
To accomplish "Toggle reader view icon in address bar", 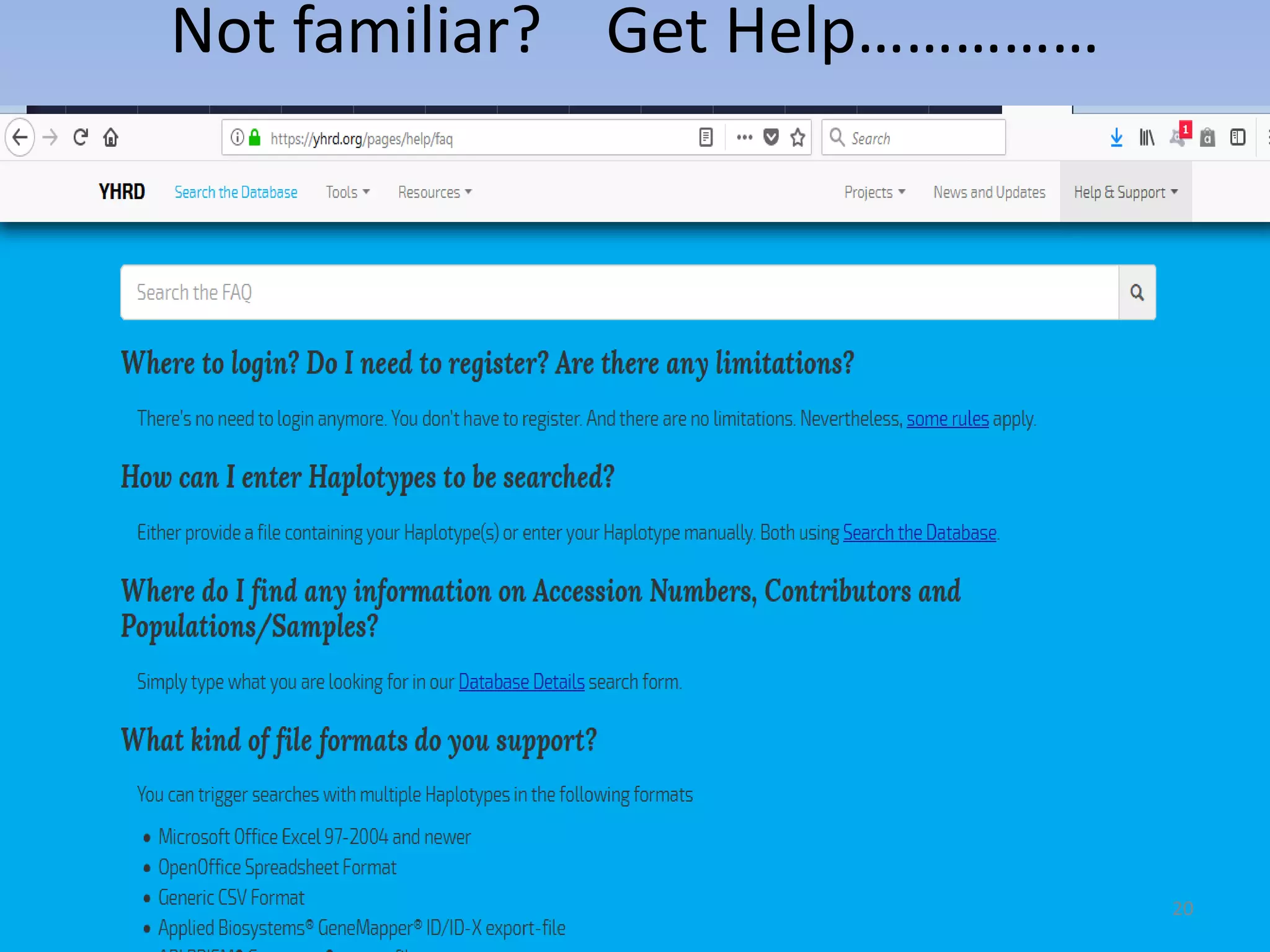I will click(706, 137).
